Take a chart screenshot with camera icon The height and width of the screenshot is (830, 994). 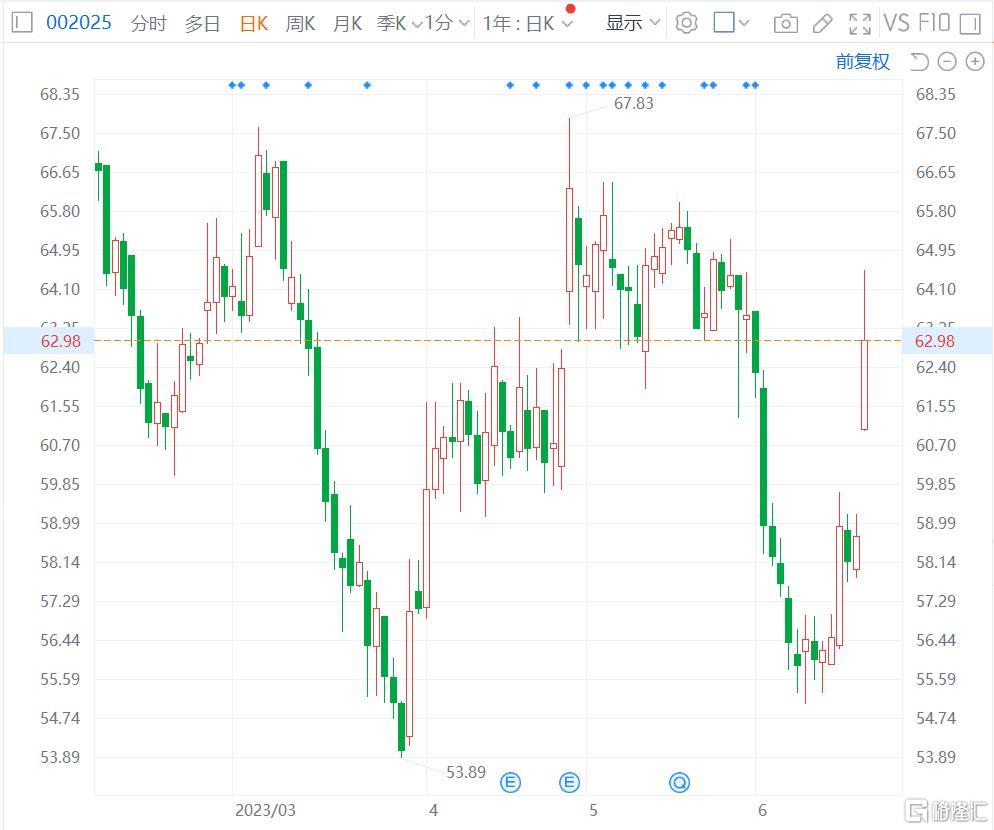[x=786, y=23]
